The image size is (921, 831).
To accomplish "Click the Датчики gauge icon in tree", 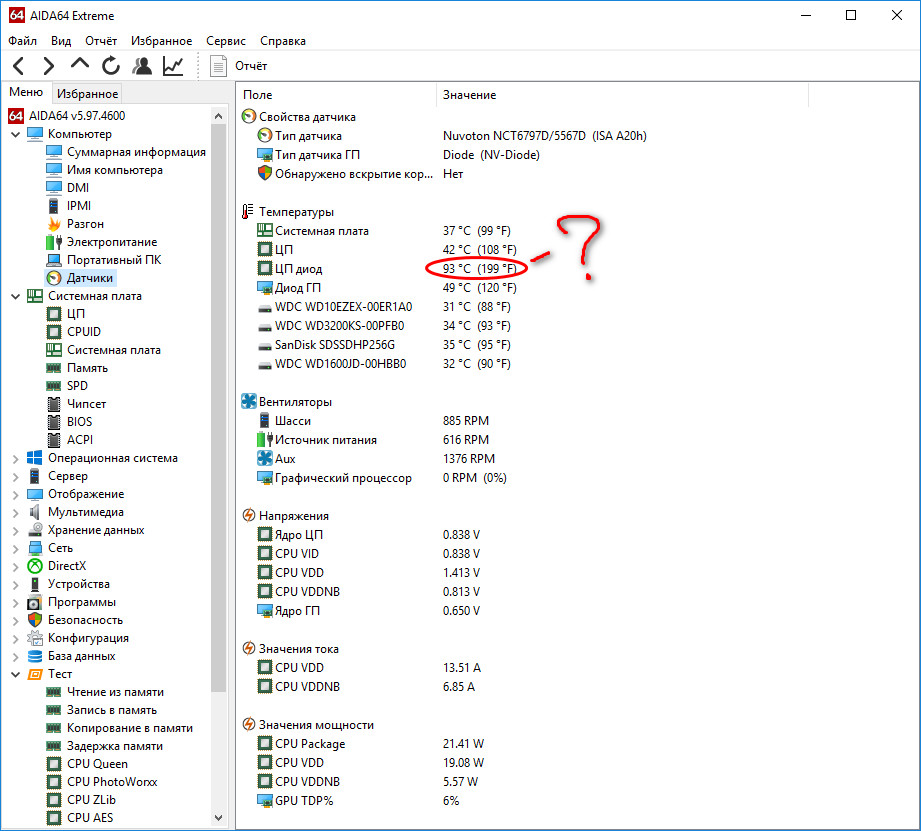I will (x=54, y=278).
